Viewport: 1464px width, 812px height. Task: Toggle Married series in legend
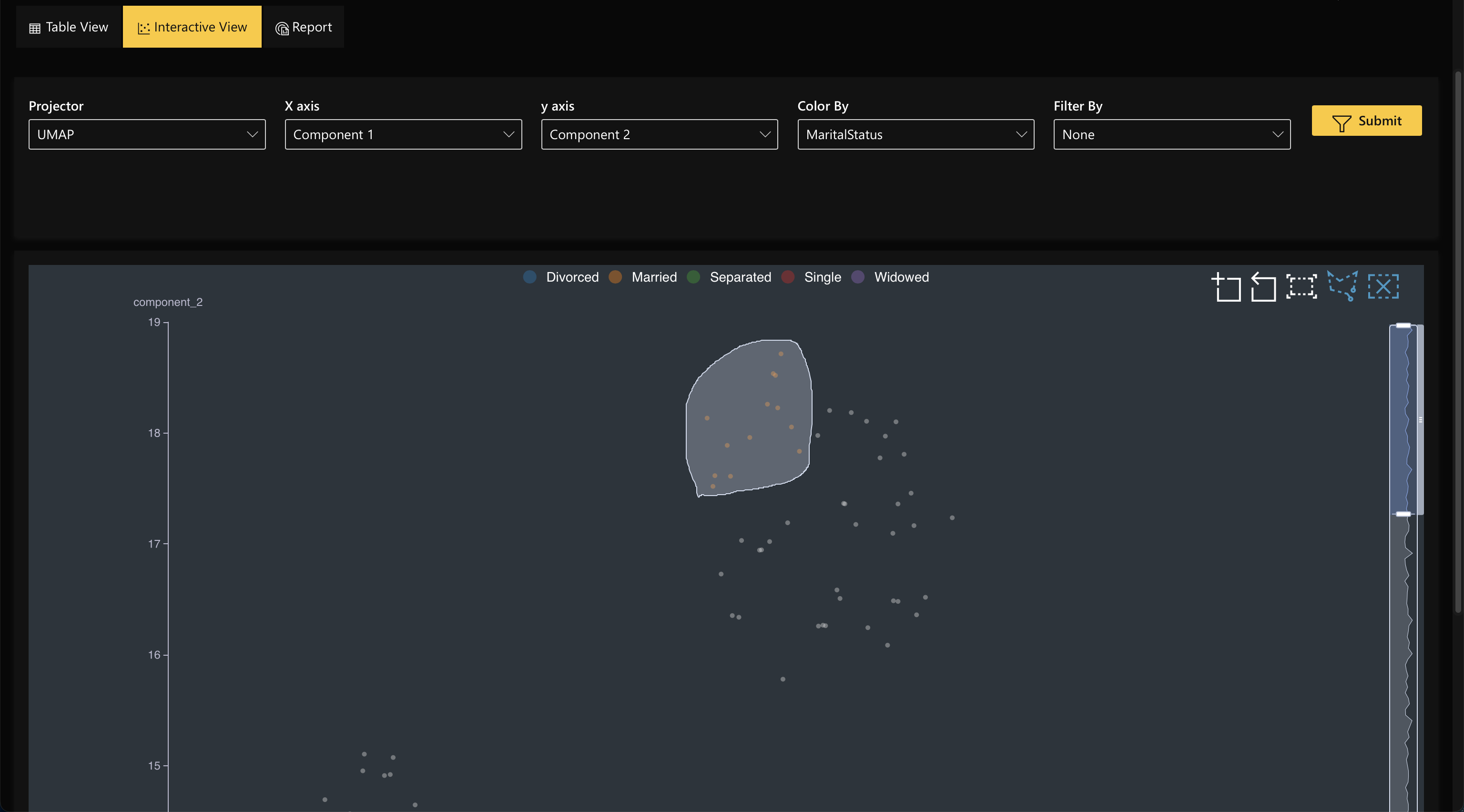point(653,277)
